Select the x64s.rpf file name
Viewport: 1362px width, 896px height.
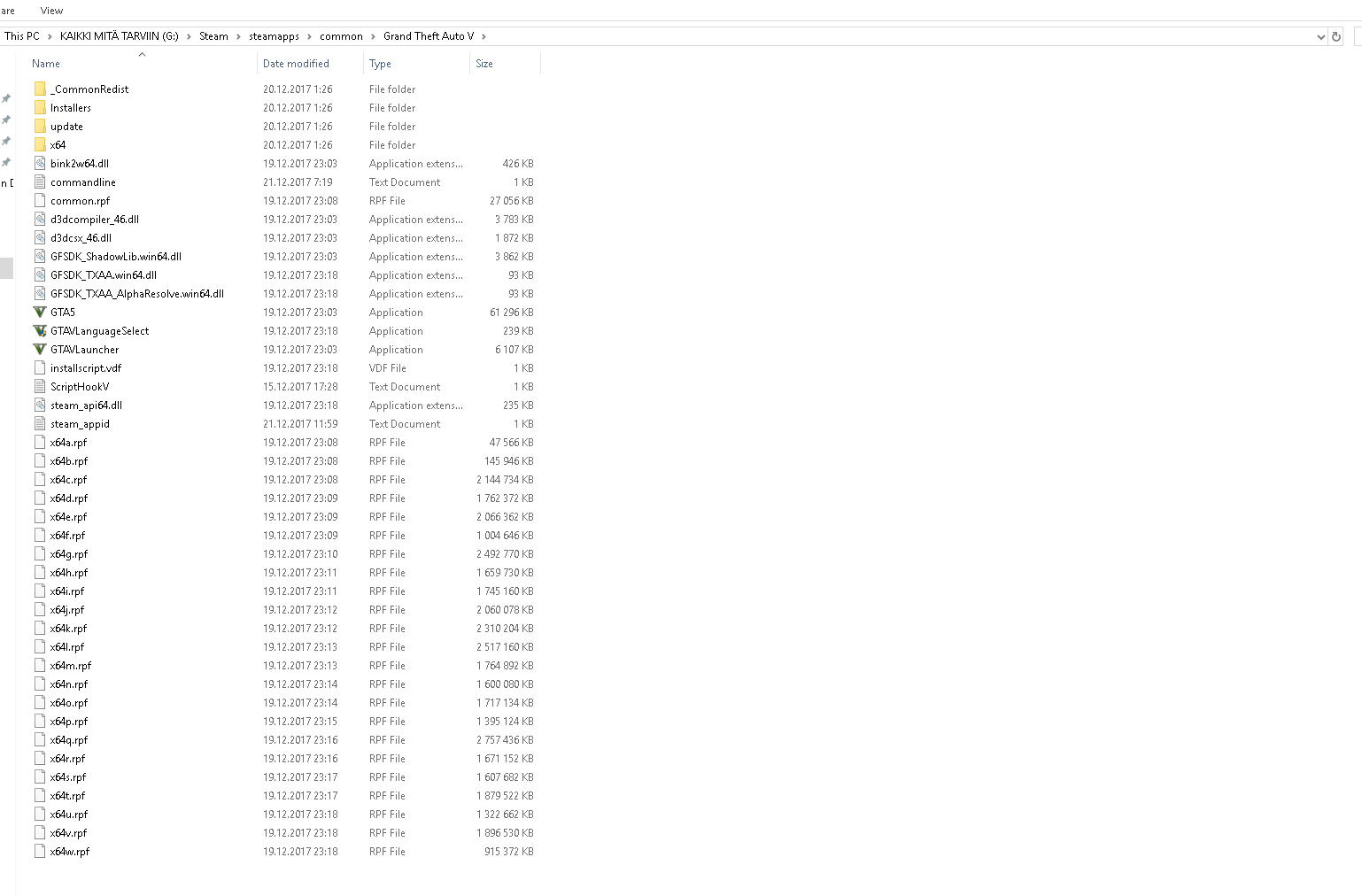pos(68,777)
